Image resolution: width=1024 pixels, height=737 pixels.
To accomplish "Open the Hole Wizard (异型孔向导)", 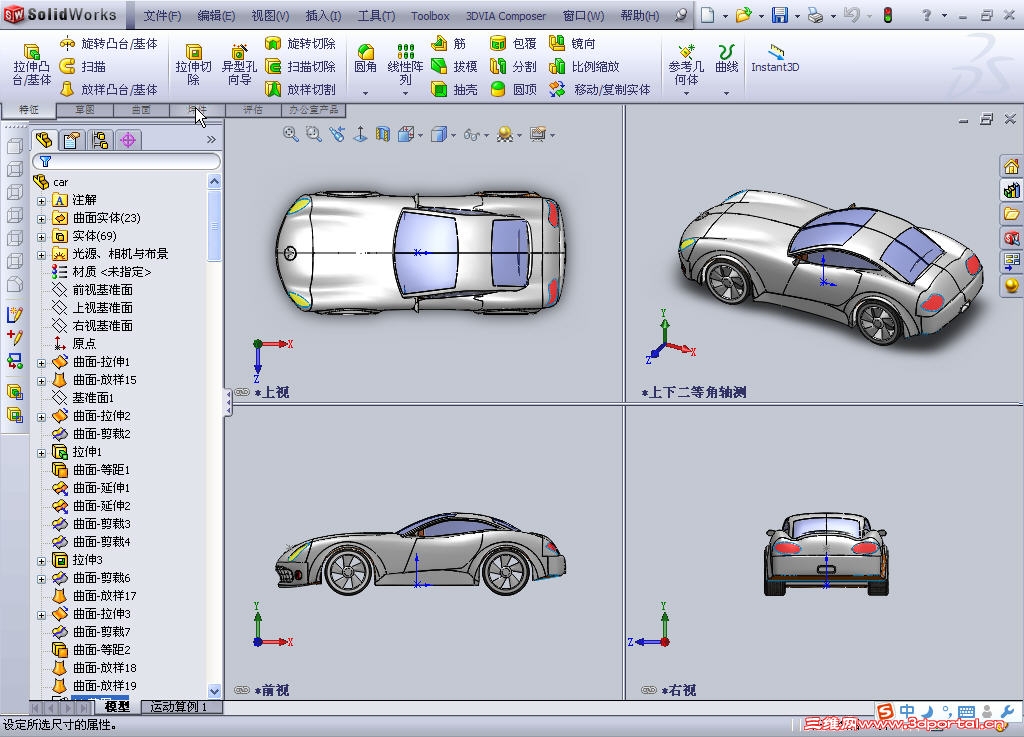I will tap(239, 65).
